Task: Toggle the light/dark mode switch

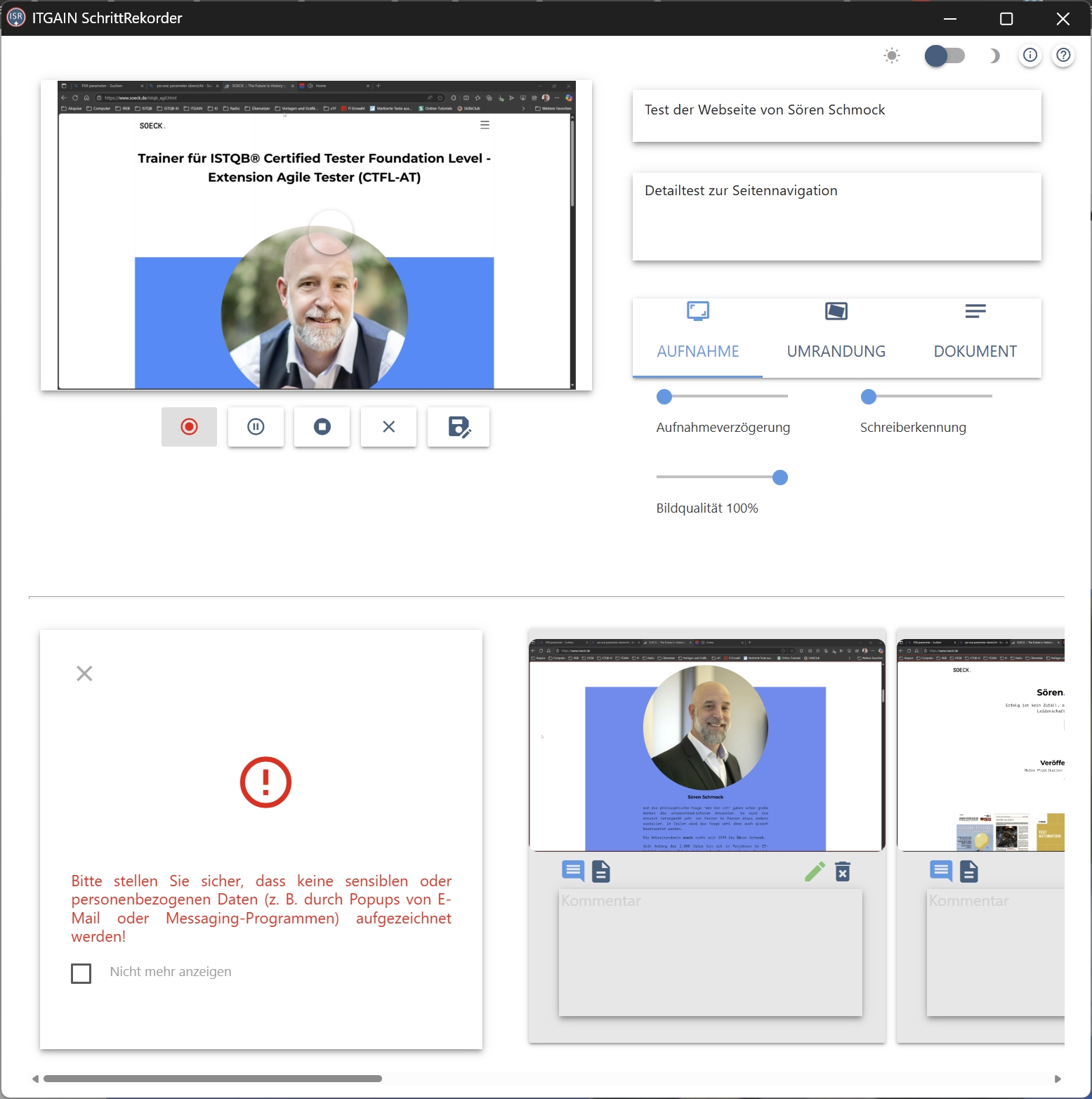Action: click(x=944, y=55)
